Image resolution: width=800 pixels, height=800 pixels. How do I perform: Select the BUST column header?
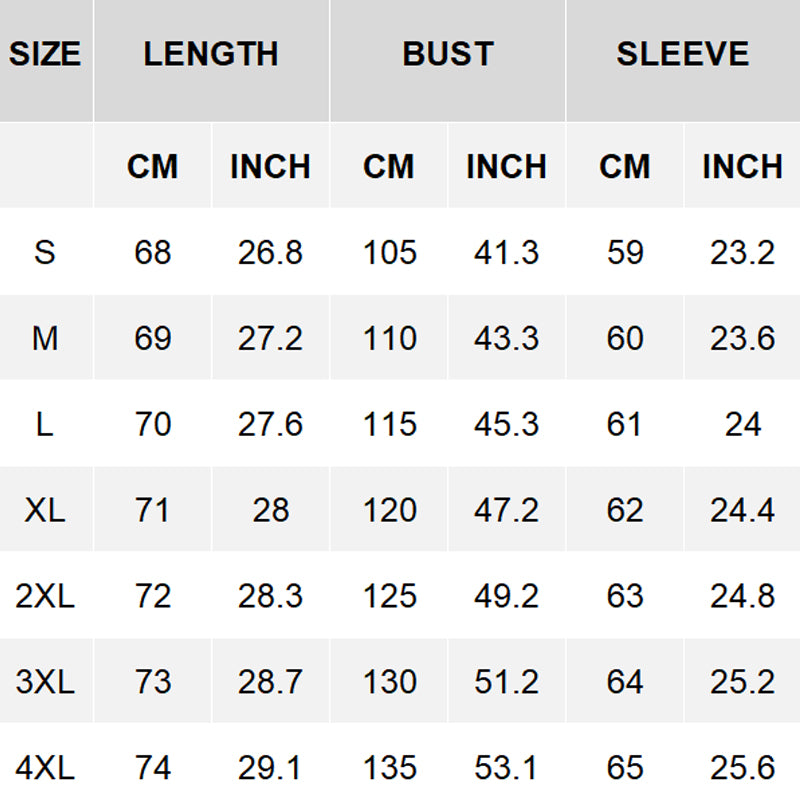[x=448, y=54]
